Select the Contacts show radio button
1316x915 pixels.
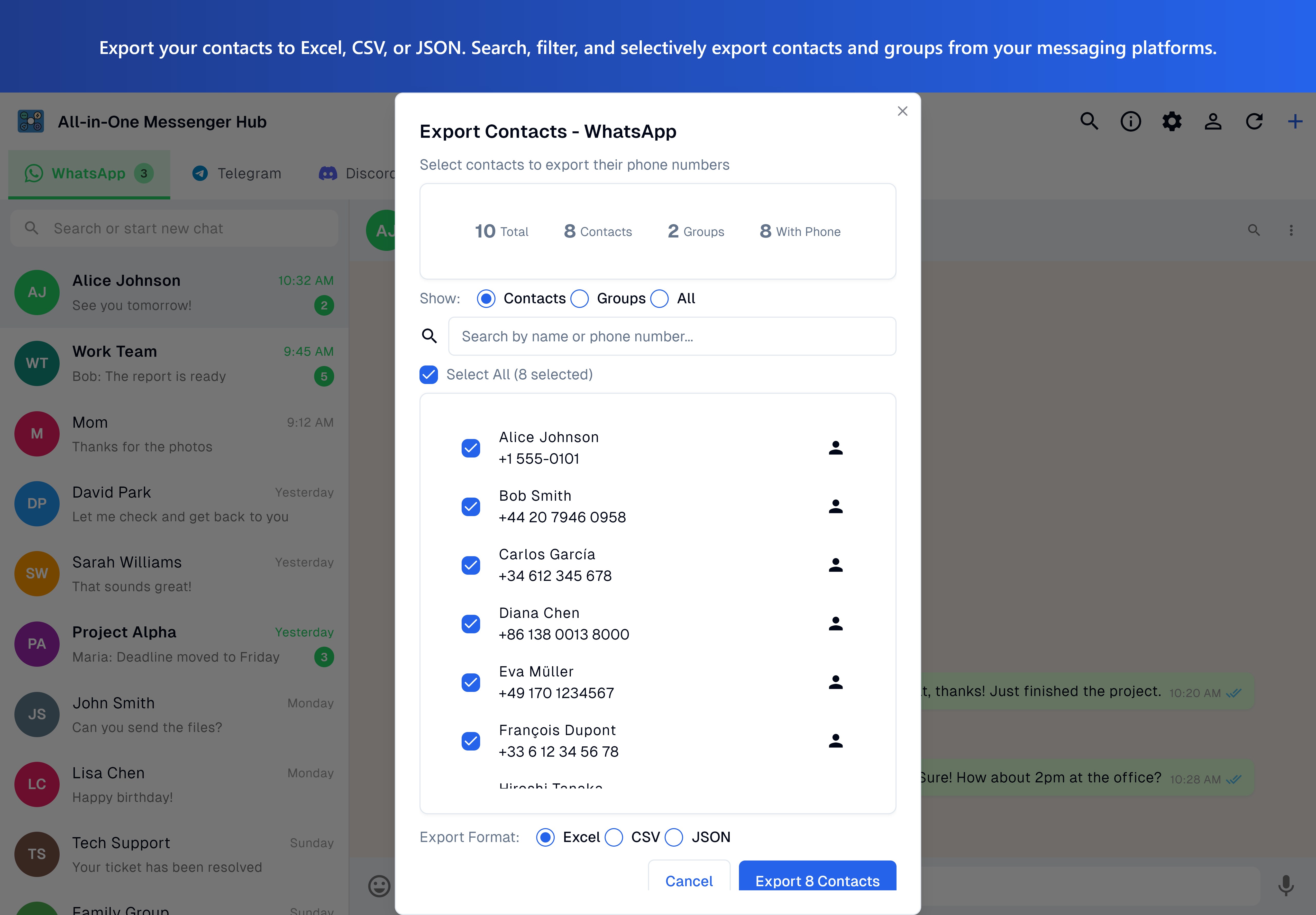coord(486,299)
